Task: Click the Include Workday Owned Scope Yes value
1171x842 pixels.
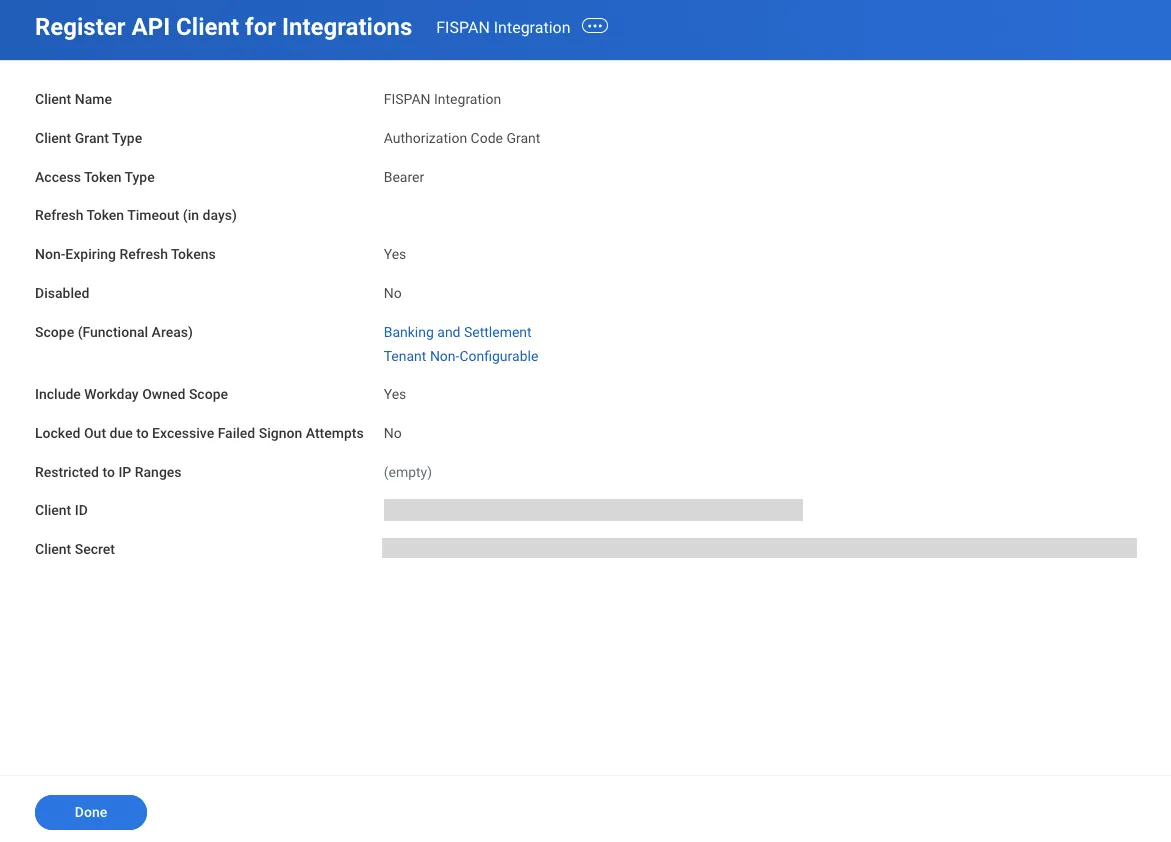Action: (394, 394)
